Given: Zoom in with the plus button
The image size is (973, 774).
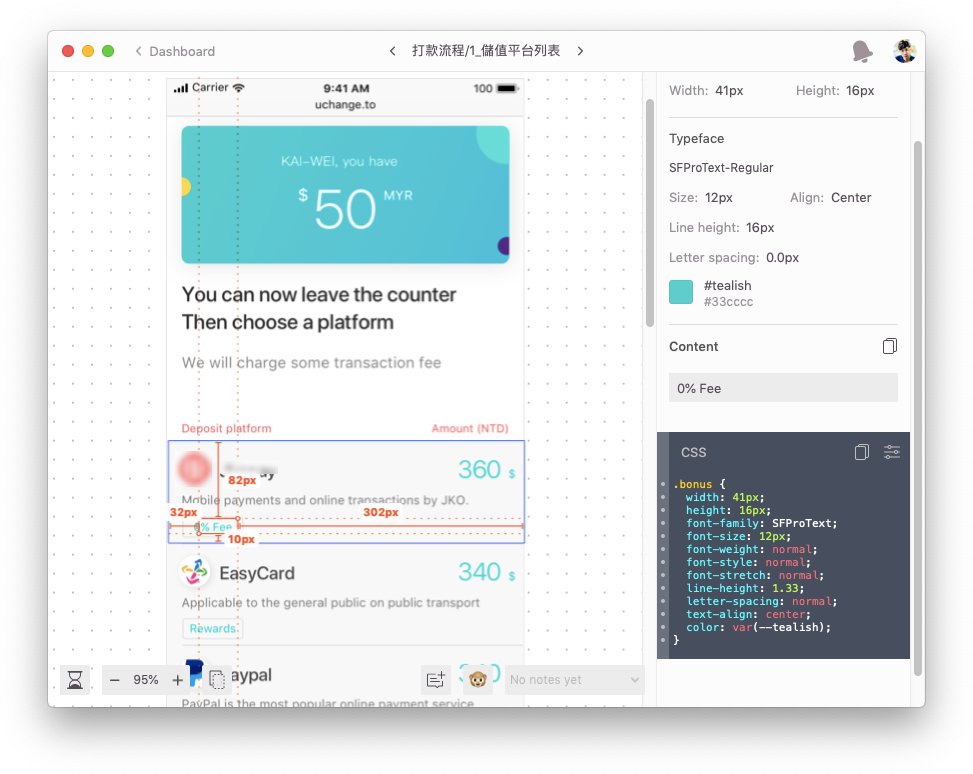Looking at the screenshot, I should [177, 680].
